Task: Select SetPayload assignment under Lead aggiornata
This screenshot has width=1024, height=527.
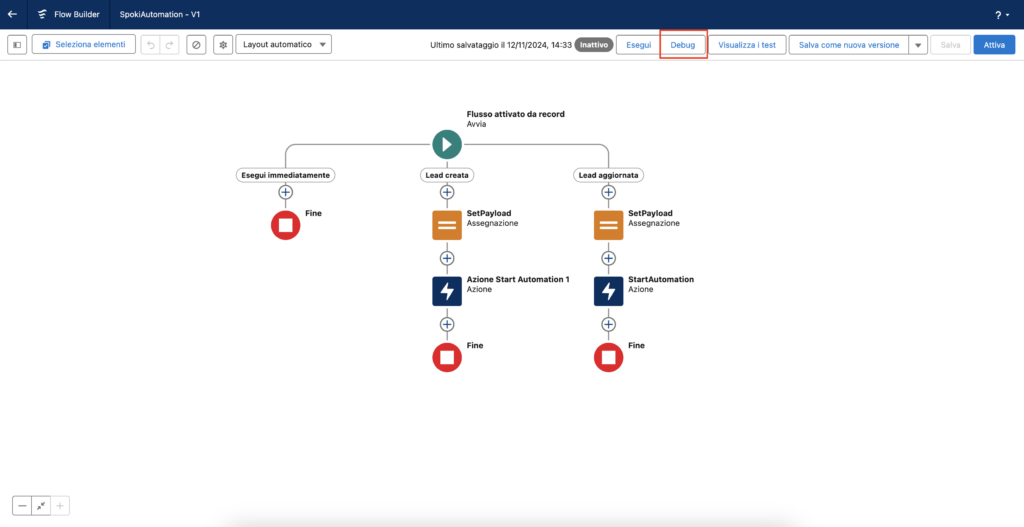Action: click(x=608, y=225)
